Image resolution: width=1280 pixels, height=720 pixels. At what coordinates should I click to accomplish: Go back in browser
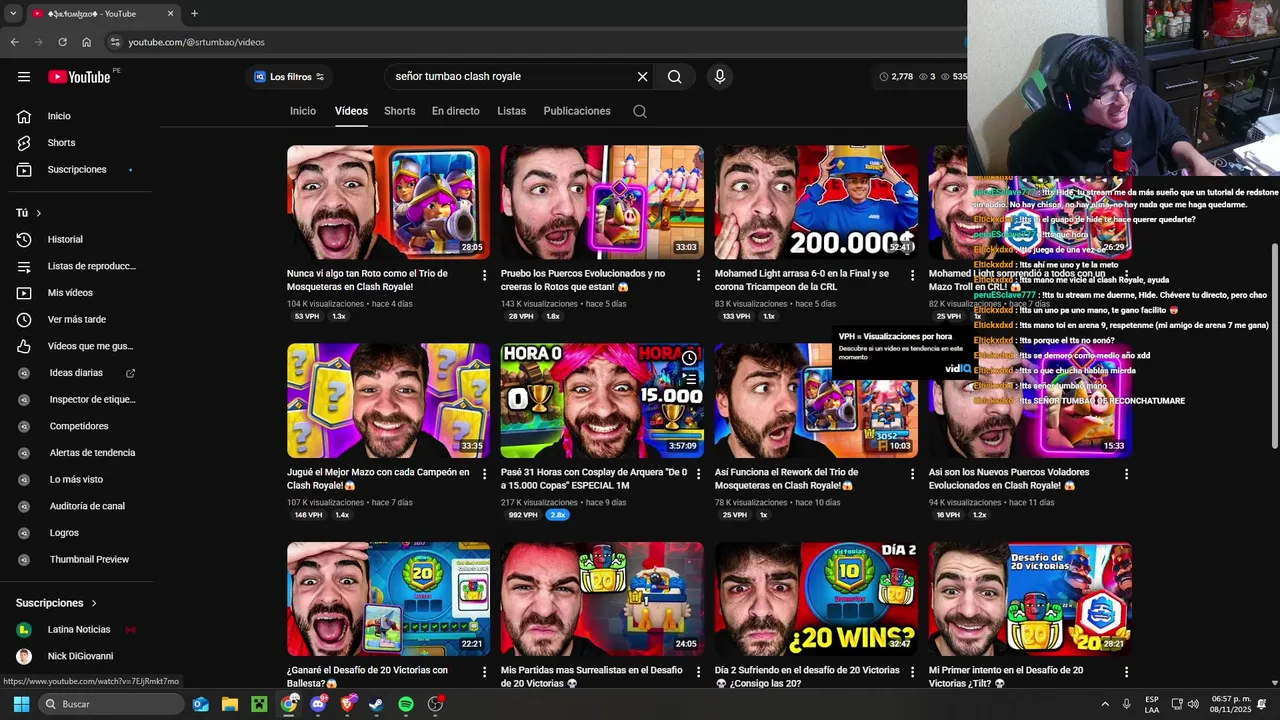point(14,42)
